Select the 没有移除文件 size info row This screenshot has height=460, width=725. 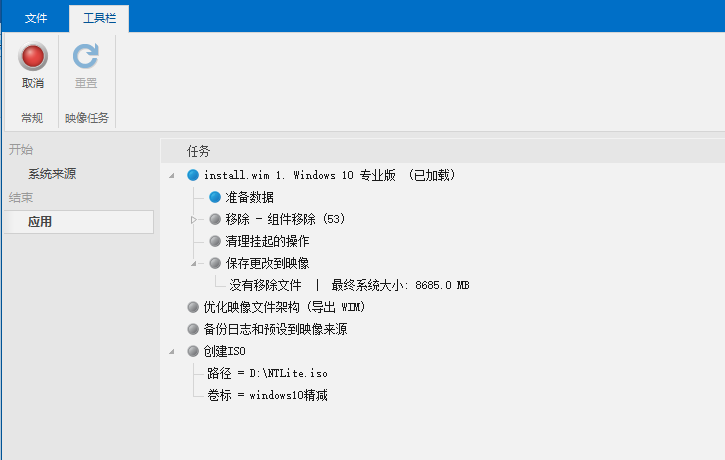[350, 285]
